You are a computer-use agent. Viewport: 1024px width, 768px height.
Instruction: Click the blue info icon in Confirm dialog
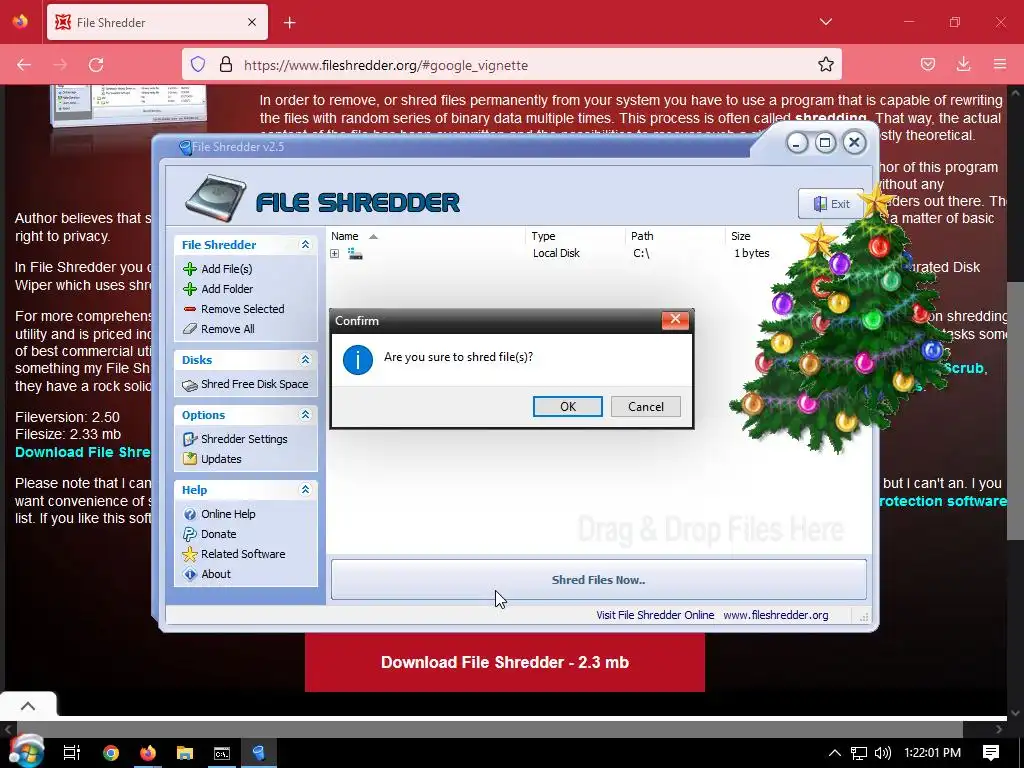tap(358, 360)
